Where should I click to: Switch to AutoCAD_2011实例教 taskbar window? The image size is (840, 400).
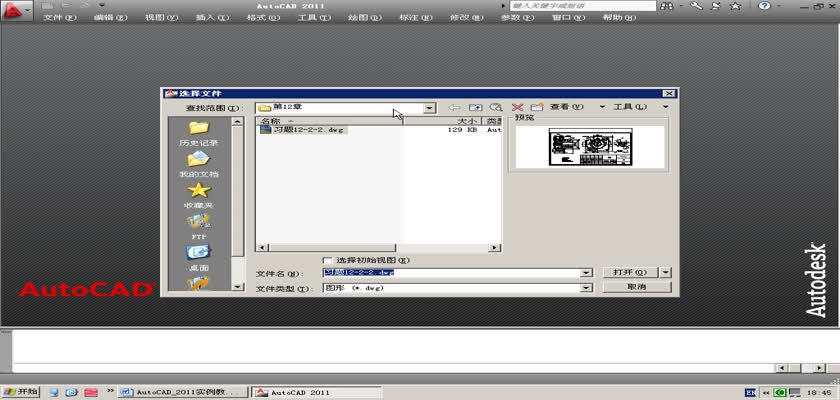tap(183, 393)
